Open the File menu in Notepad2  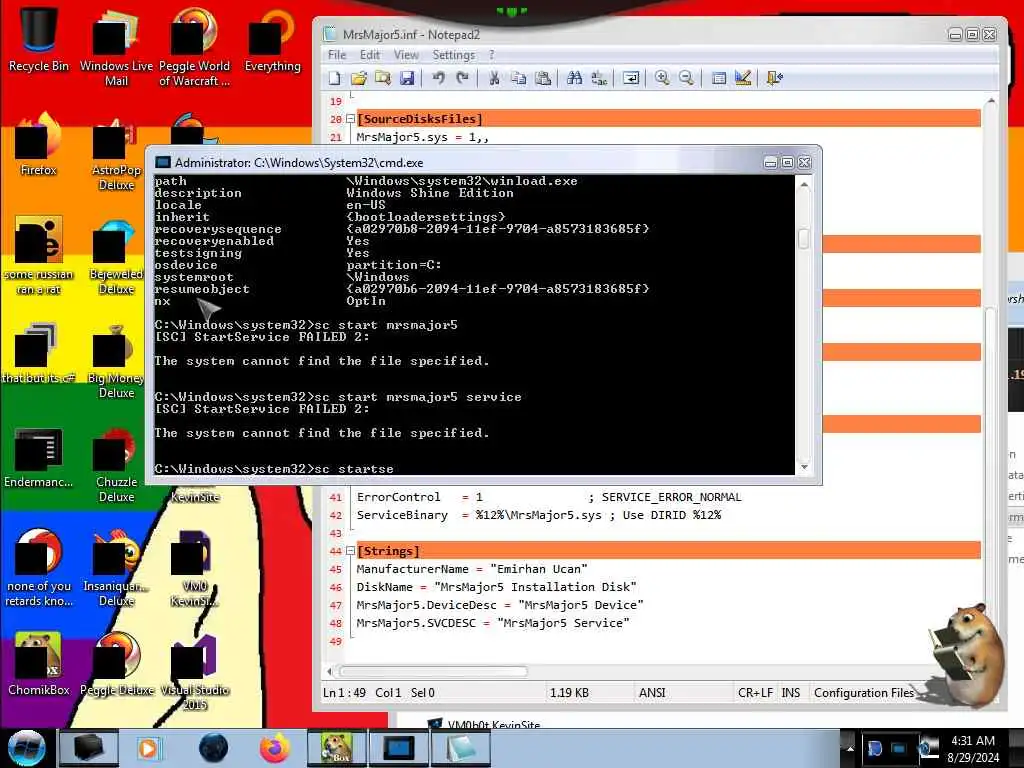337,55
